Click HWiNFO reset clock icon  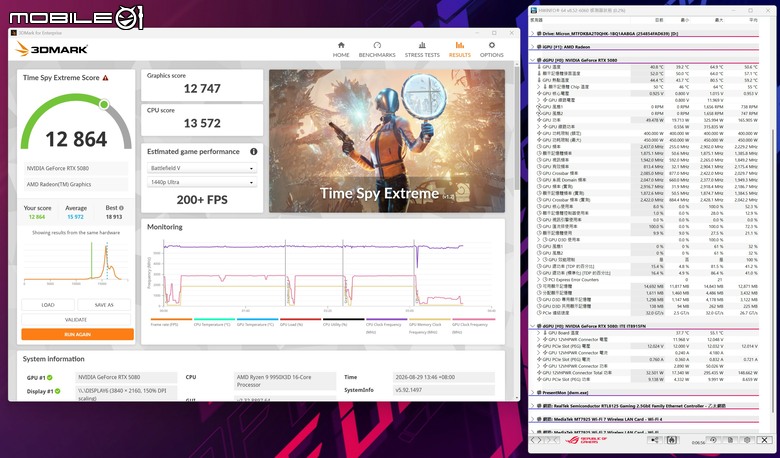coord(713,440)
